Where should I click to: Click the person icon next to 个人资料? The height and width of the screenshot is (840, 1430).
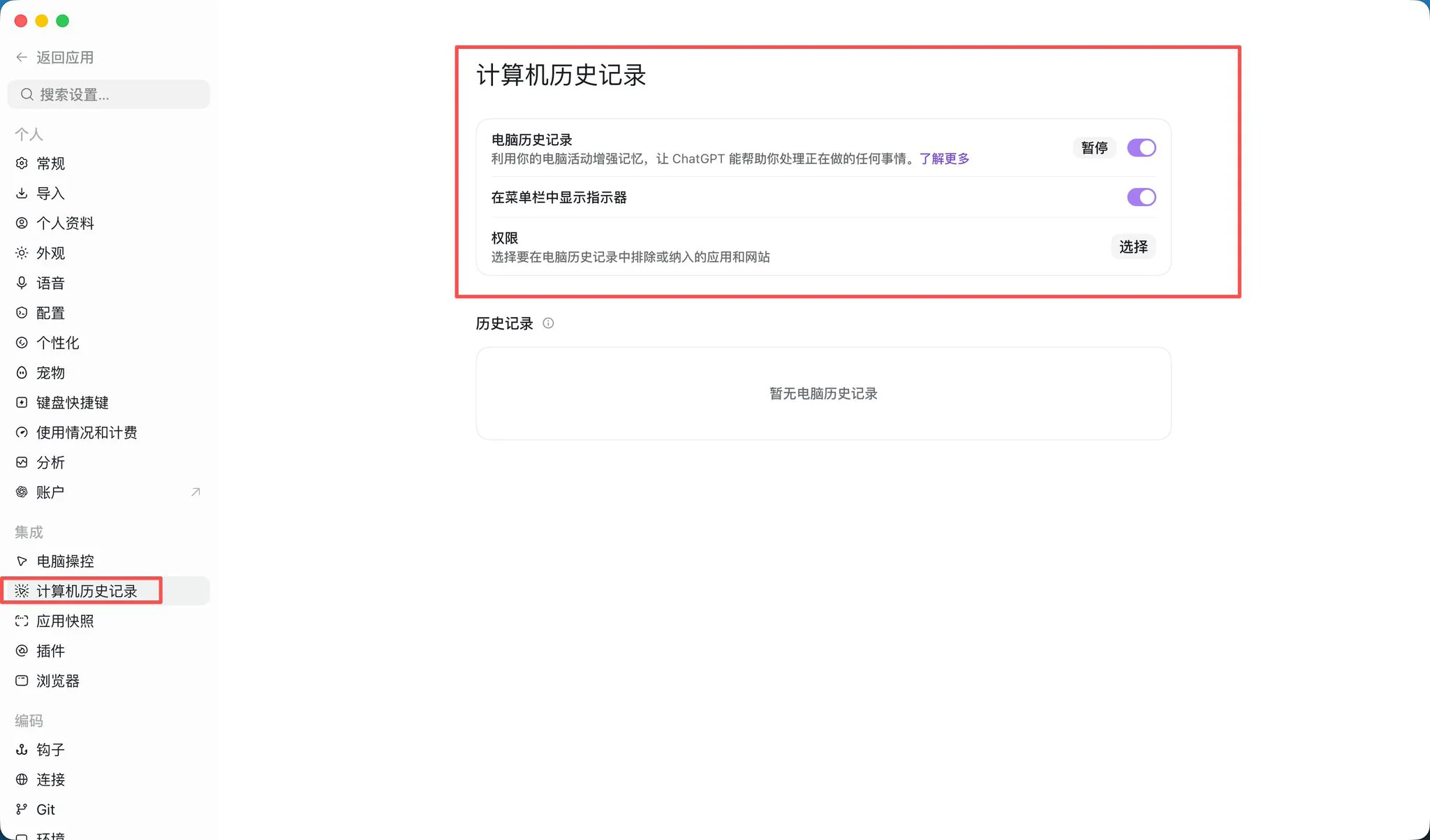[22, 223]
